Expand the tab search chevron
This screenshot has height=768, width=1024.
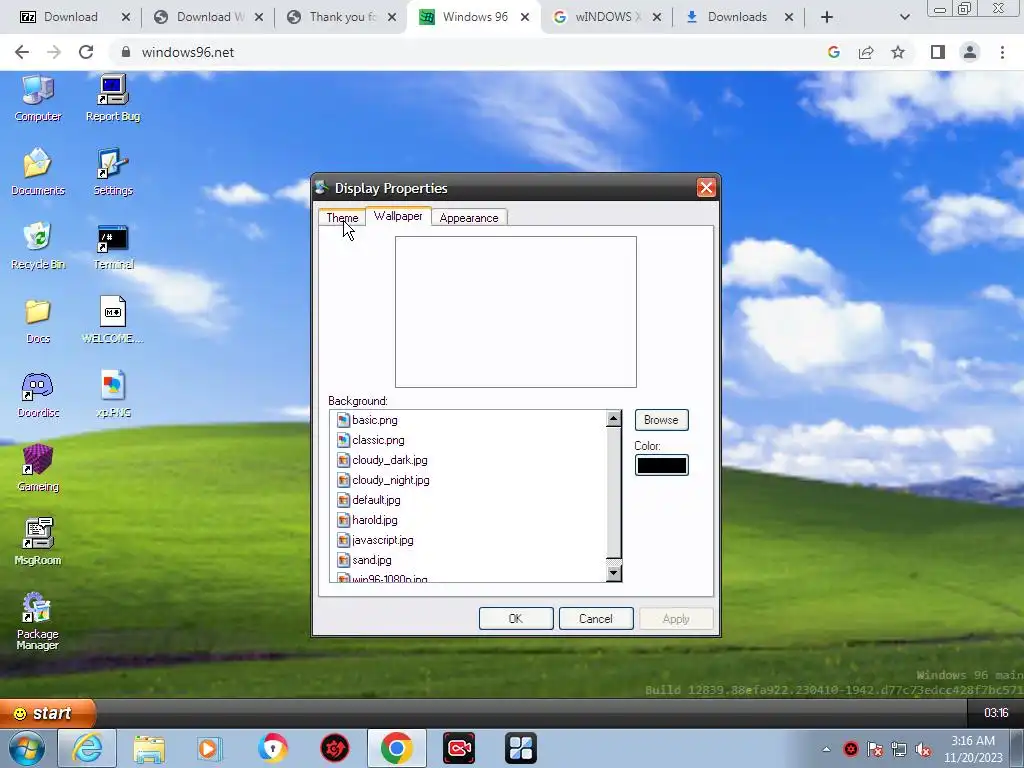(904, 17)
